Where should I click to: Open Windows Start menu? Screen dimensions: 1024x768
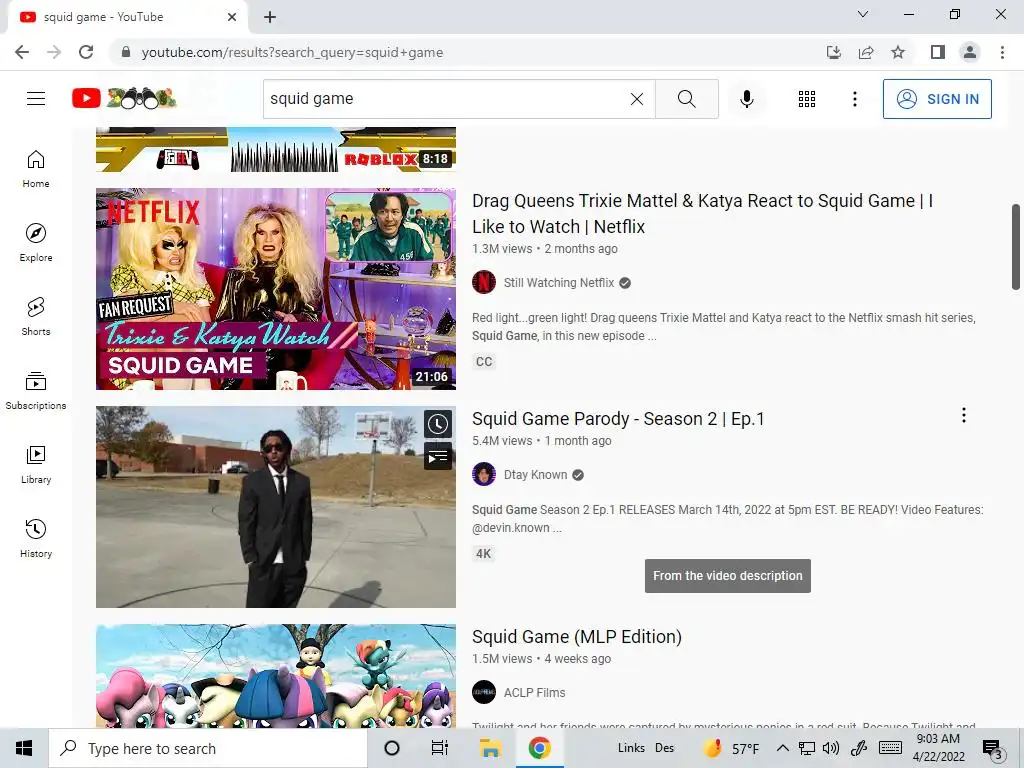coord(24,748)
